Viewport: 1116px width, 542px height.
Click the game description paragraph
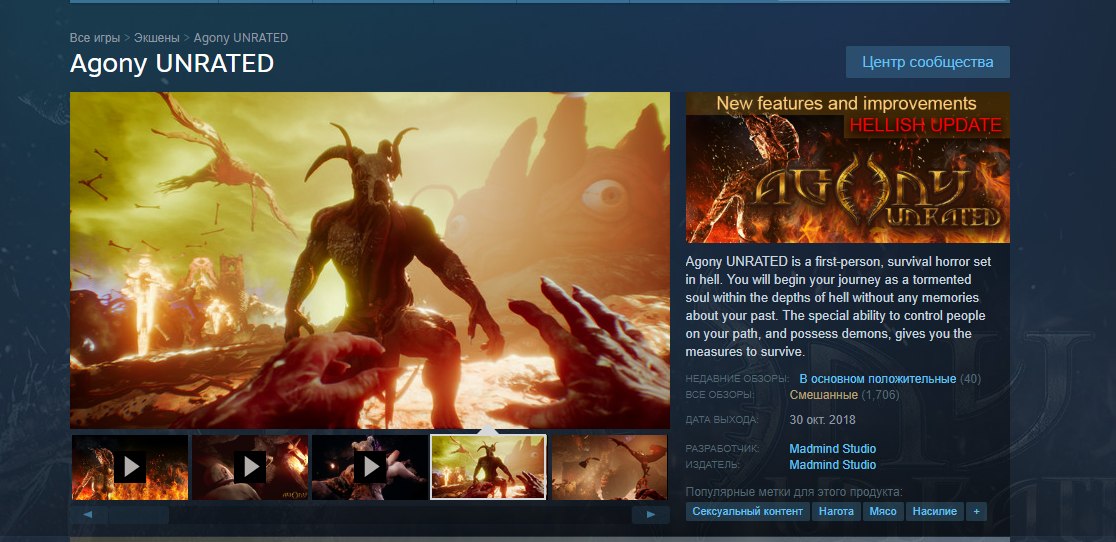tap(838, 307)
